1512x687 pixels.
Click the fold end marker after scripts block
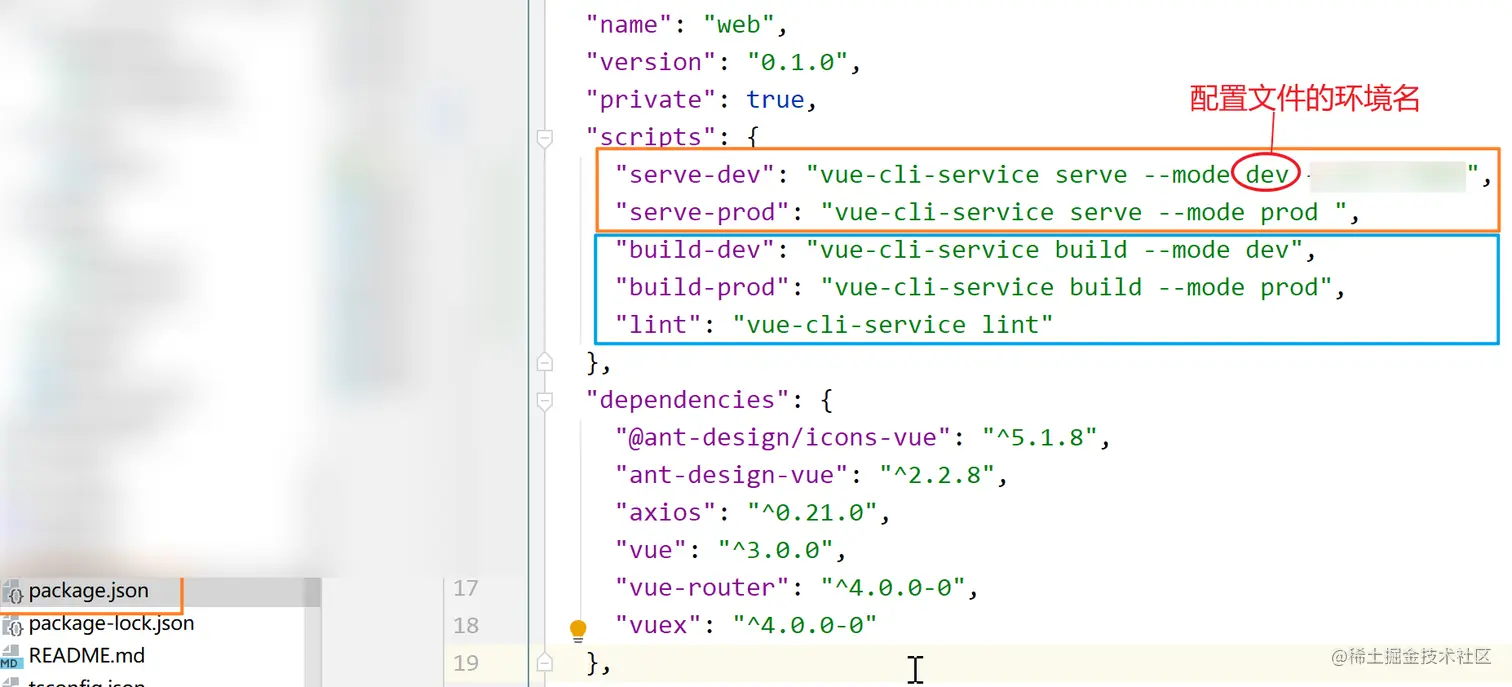tap(544, 361)
